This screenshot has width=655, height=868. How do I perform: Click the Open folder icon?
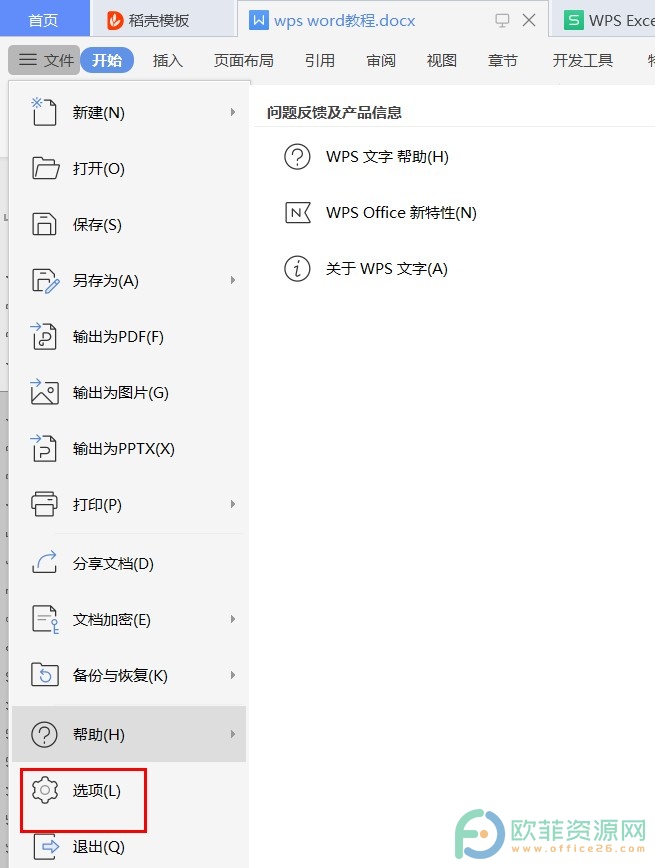pyautogui.click(x=45, y=168)
